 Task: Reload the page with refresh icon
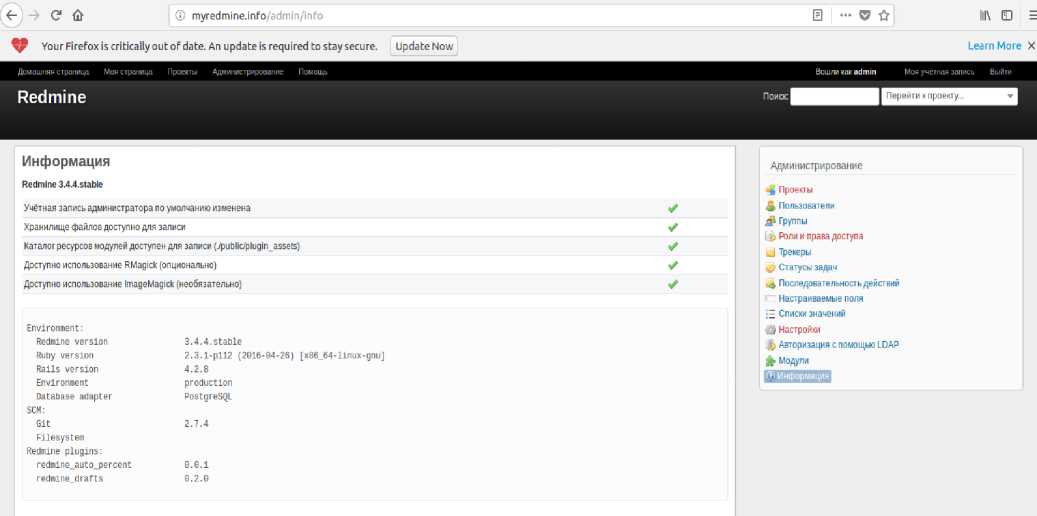(x=56, y=15)
